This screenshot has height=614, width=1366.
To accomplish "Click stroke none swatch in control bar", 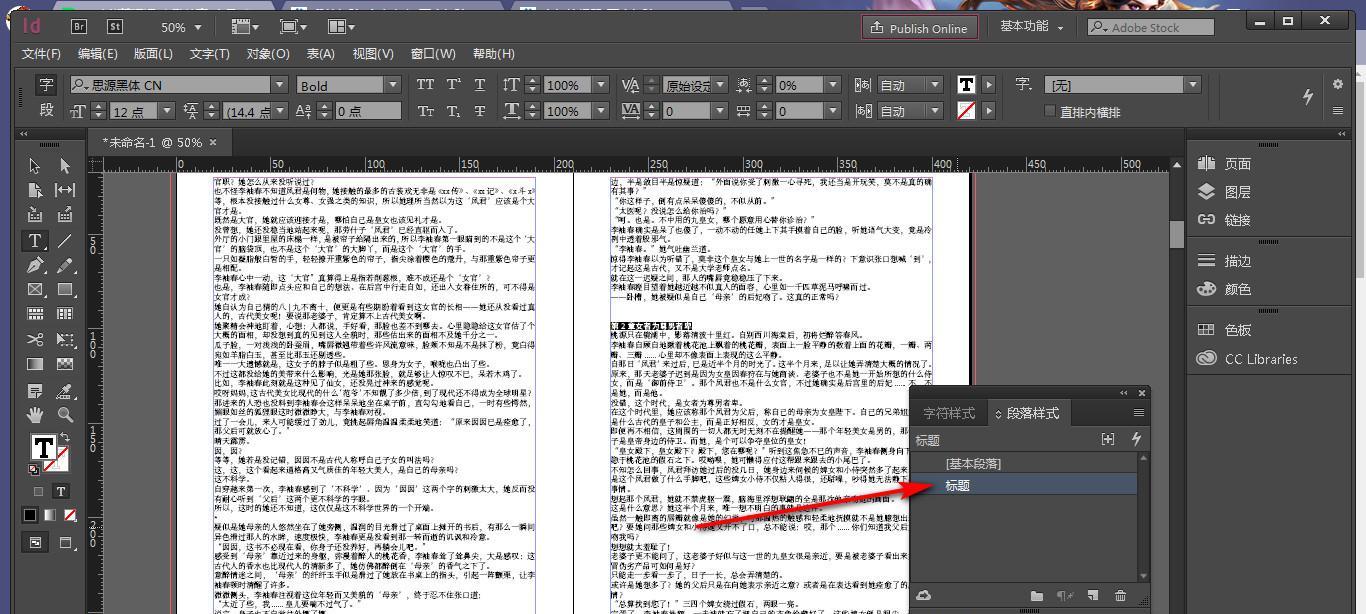I will (x=966, y=111).
